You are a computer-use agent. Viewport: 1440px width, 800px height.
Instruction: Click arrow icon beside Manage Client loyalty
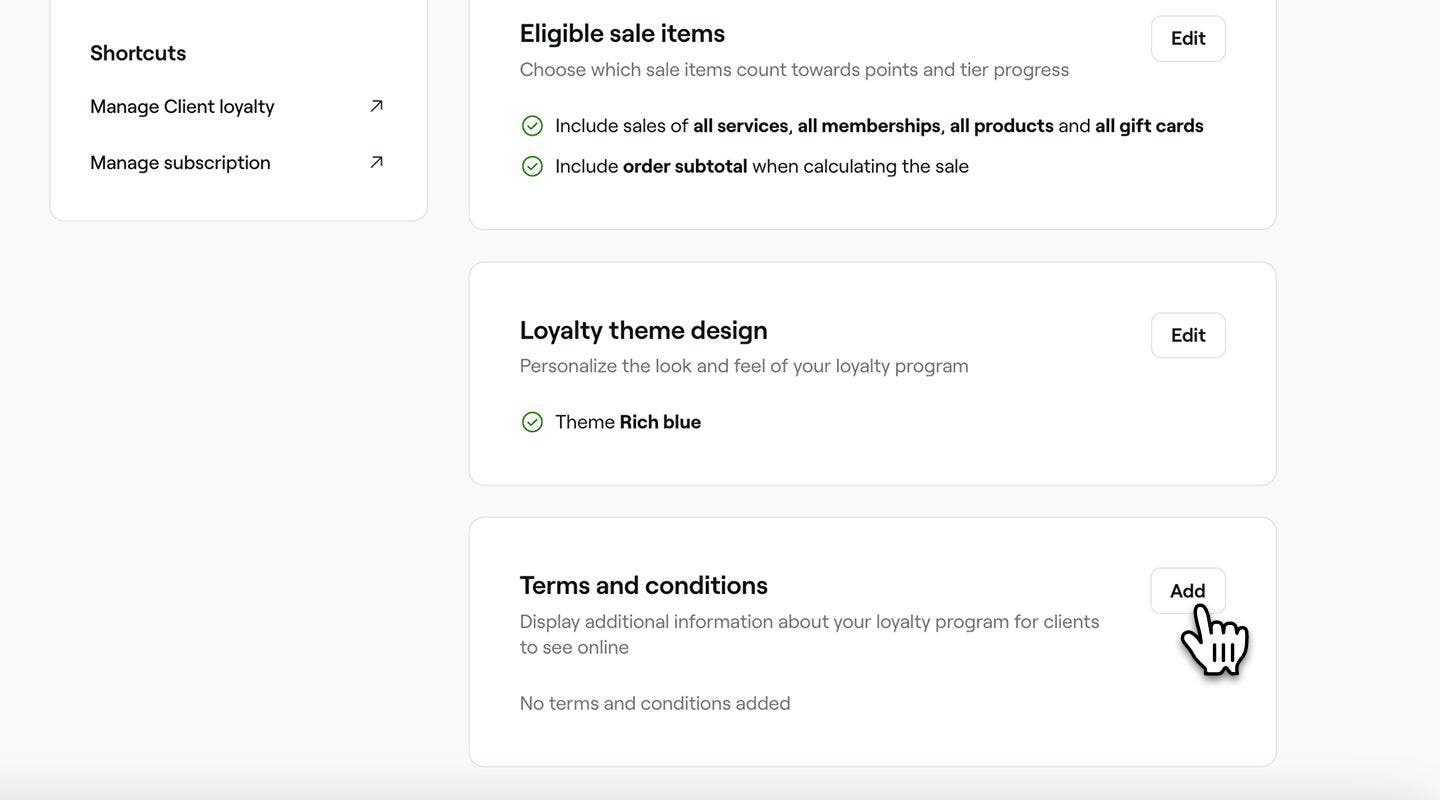(376, 106)
